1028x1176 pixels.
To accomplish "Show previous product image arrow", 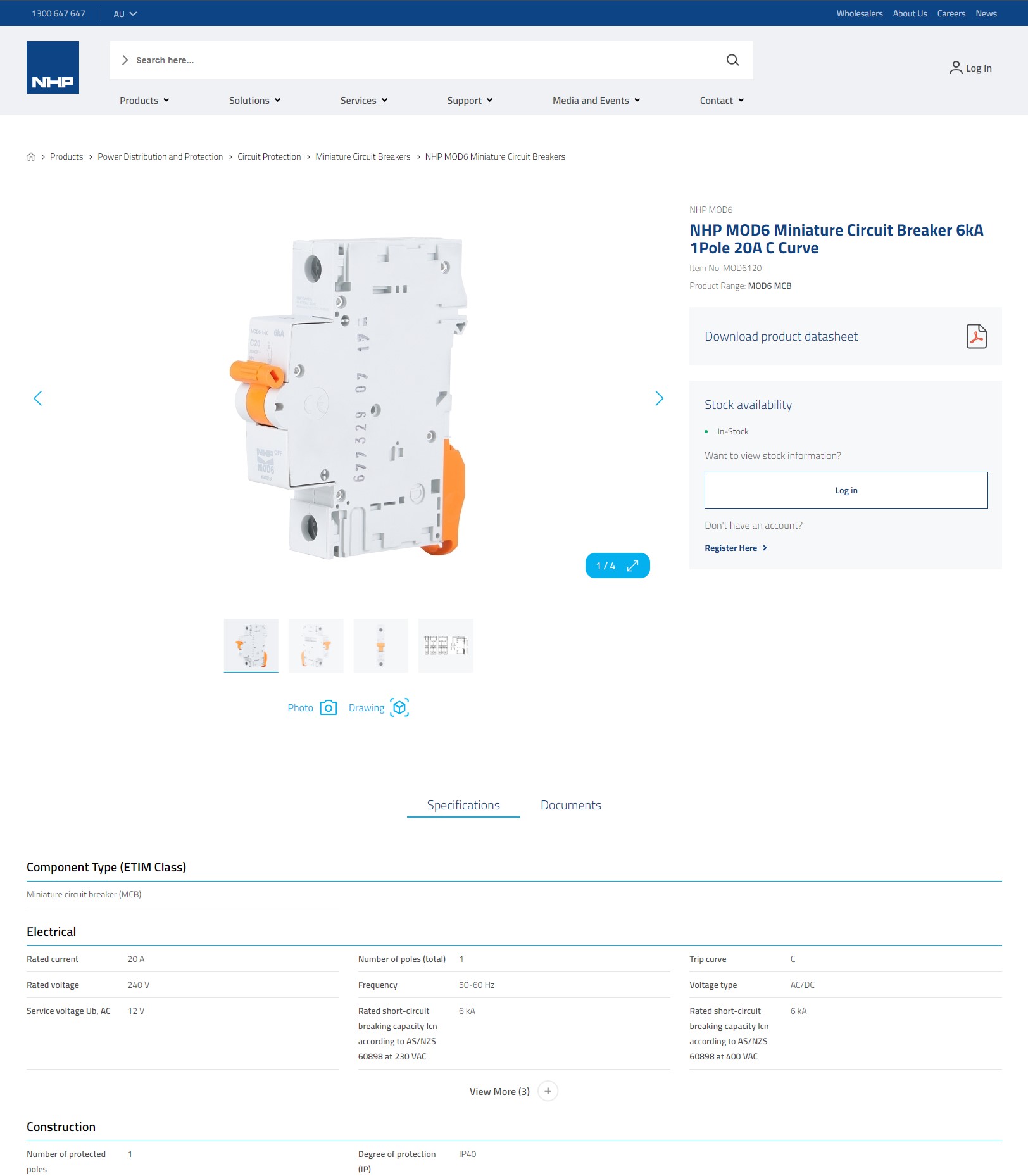I will [38, 398].
